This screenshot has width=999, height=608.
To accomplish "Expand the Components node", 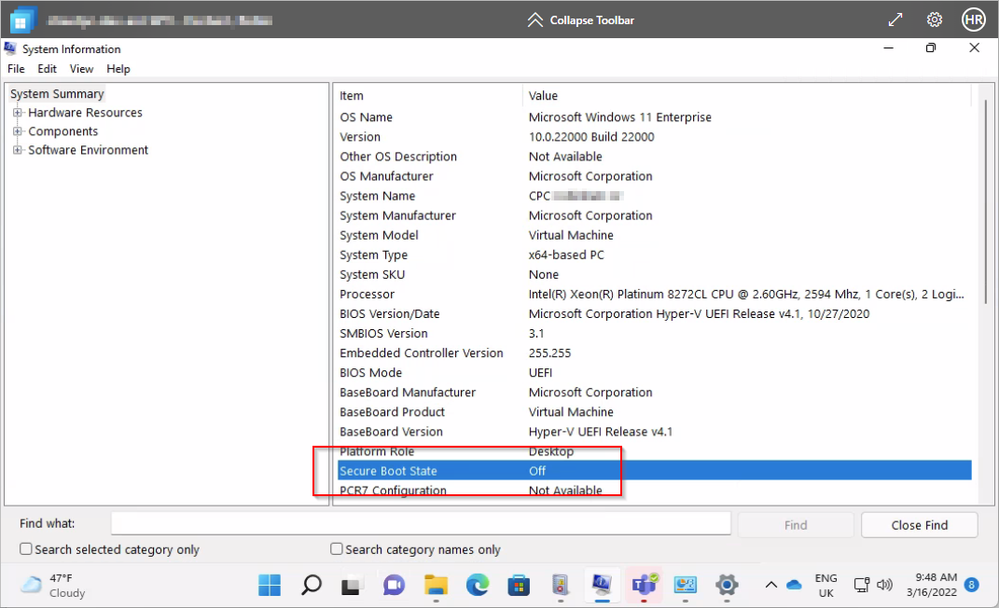I will point(17,131).
